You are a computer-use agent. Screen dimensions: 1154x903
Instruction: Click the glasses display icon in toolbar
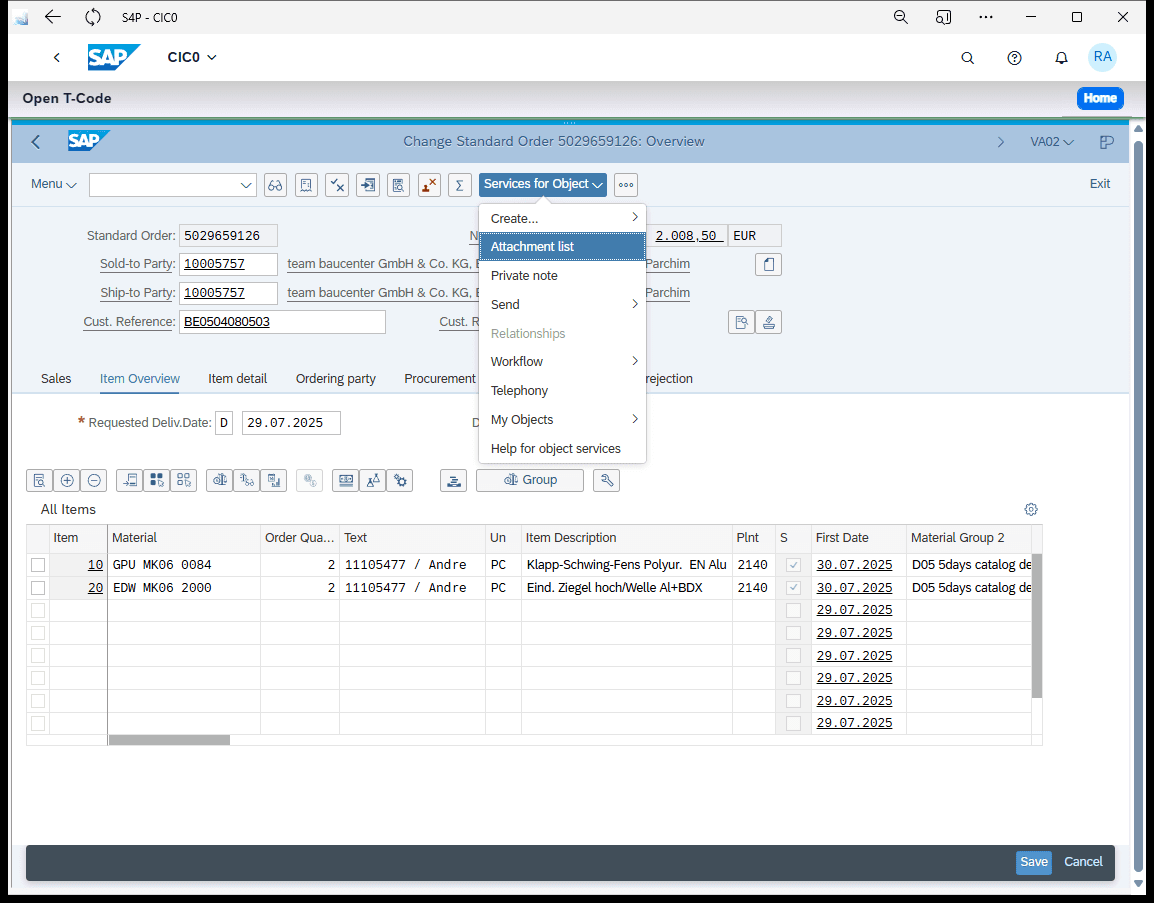[x=275, y=185]
